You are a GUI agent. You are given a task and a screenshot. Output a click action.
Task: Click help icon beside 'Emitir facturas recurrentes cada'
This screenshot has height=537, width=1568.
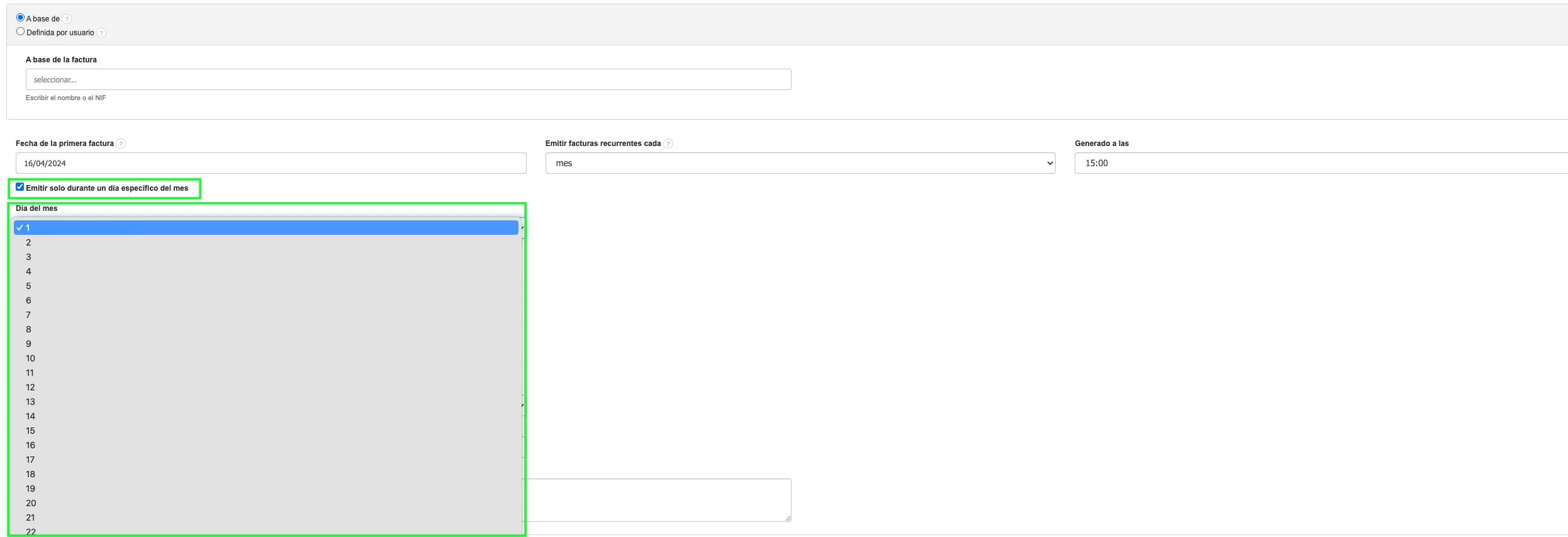668,144
